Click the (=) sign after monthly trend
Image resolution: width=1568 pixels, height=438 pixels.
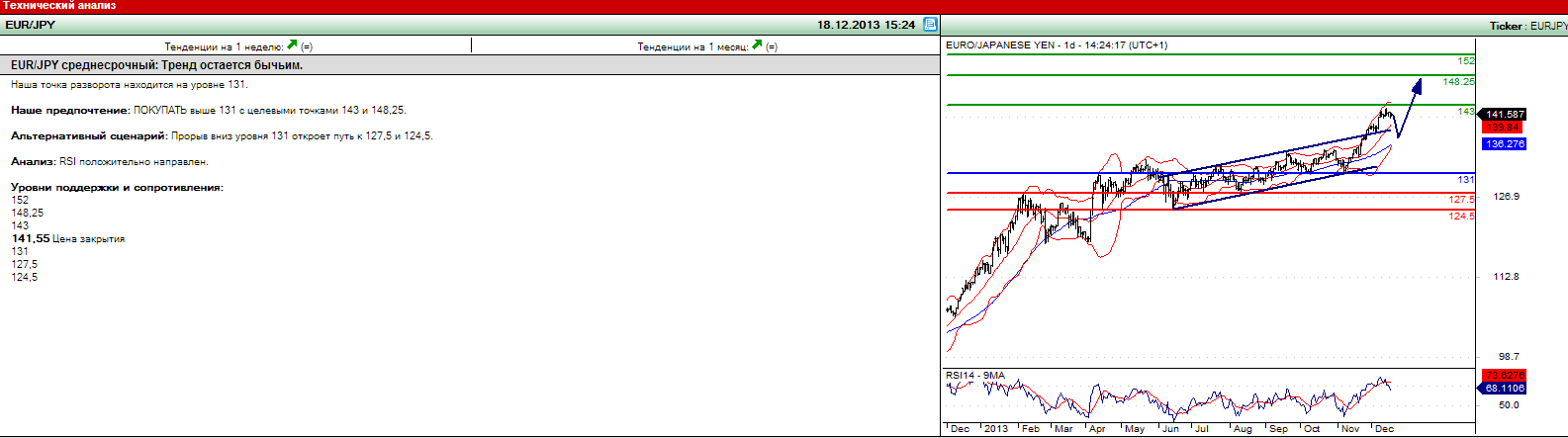point(772,46)
